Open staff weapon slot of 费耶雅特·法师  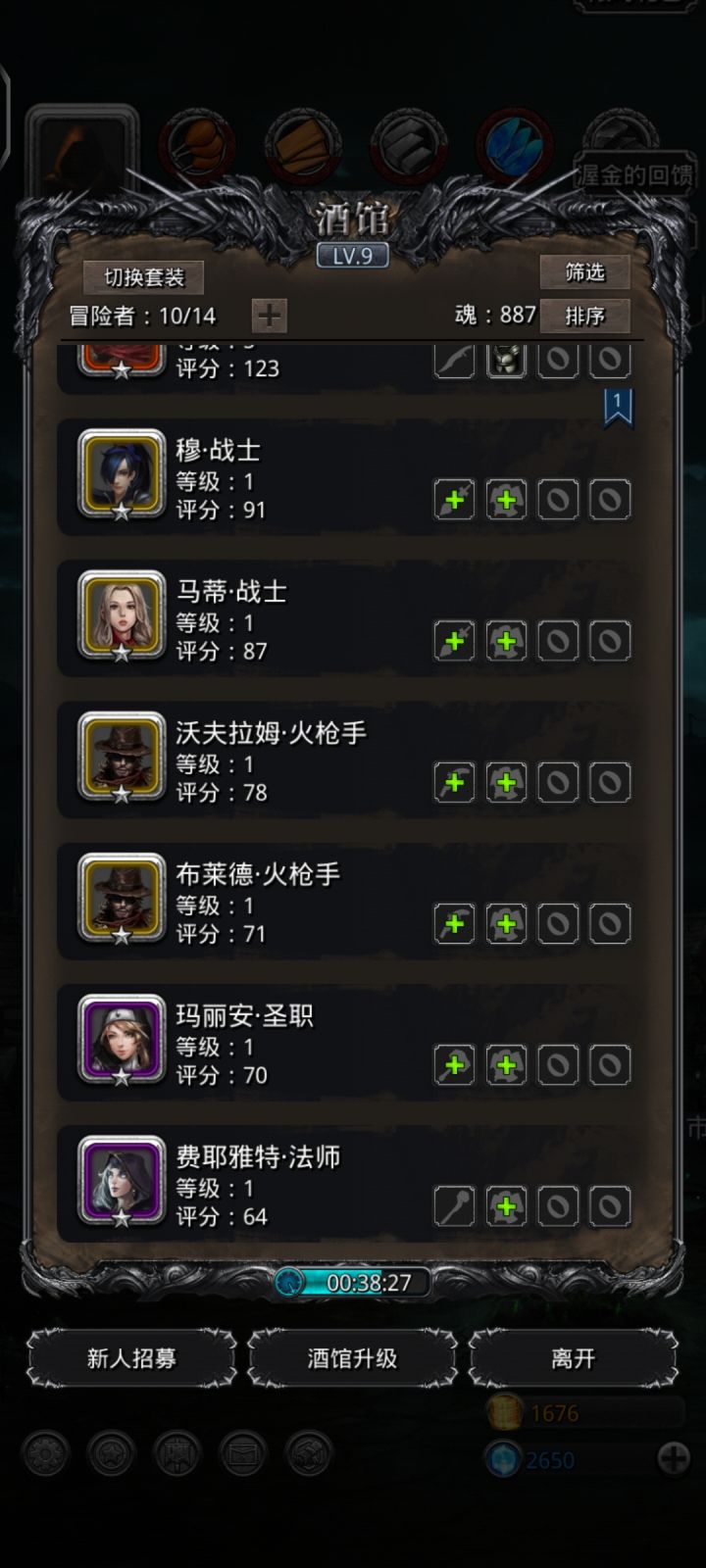(x=454, y=1205)
